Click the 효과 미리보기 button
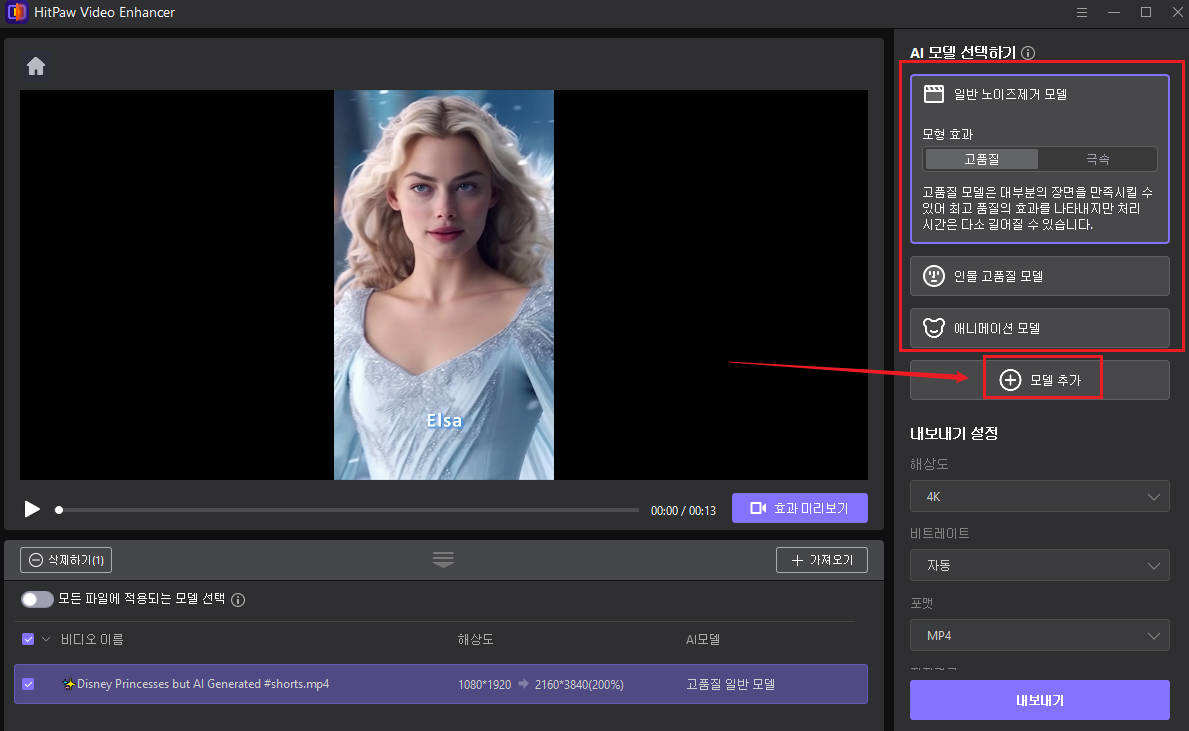Image resolution: width=1189 pixels, height=731 pixels. [x=799, y=508]
